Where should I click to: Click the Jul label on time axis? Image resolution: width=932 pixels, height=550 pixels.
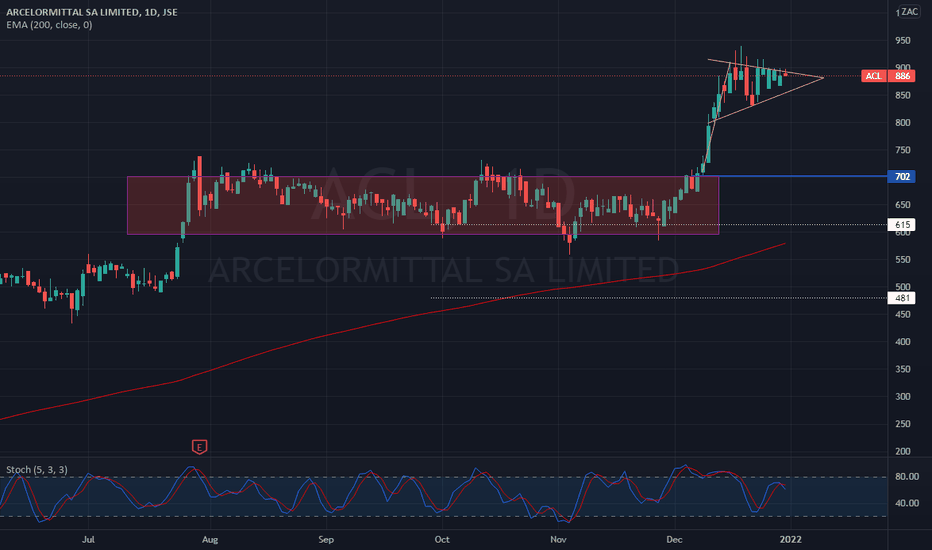coord(88,540)
